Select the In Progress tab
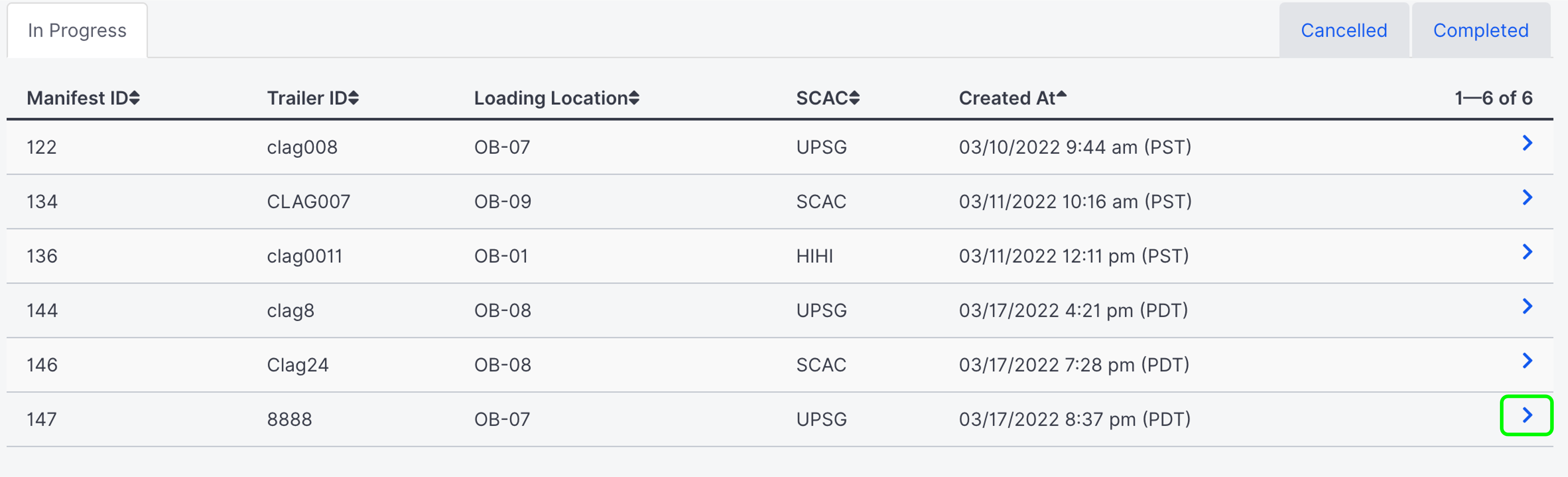The height and width of the screenshot is (477, 1568). tap(77, 30)
